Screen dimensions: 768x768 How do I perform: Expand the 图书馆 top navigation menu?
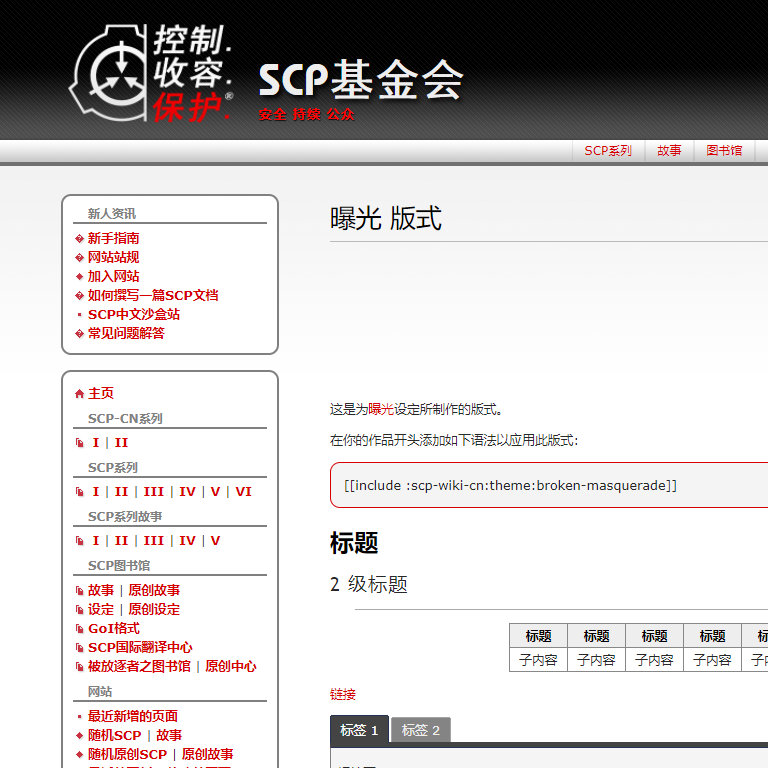pyautogui.click(x=724, y=151)
